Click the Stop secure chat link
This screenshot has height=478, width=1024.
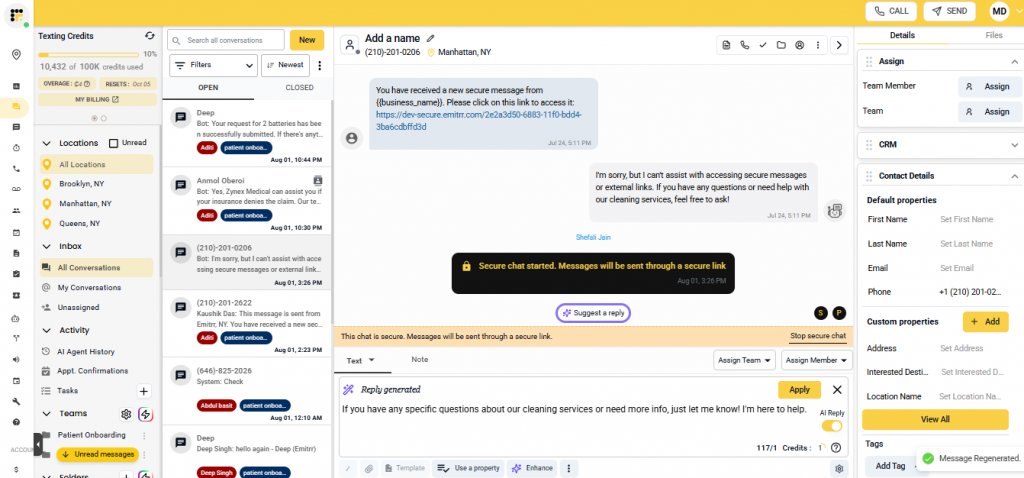tap(817, 336)
